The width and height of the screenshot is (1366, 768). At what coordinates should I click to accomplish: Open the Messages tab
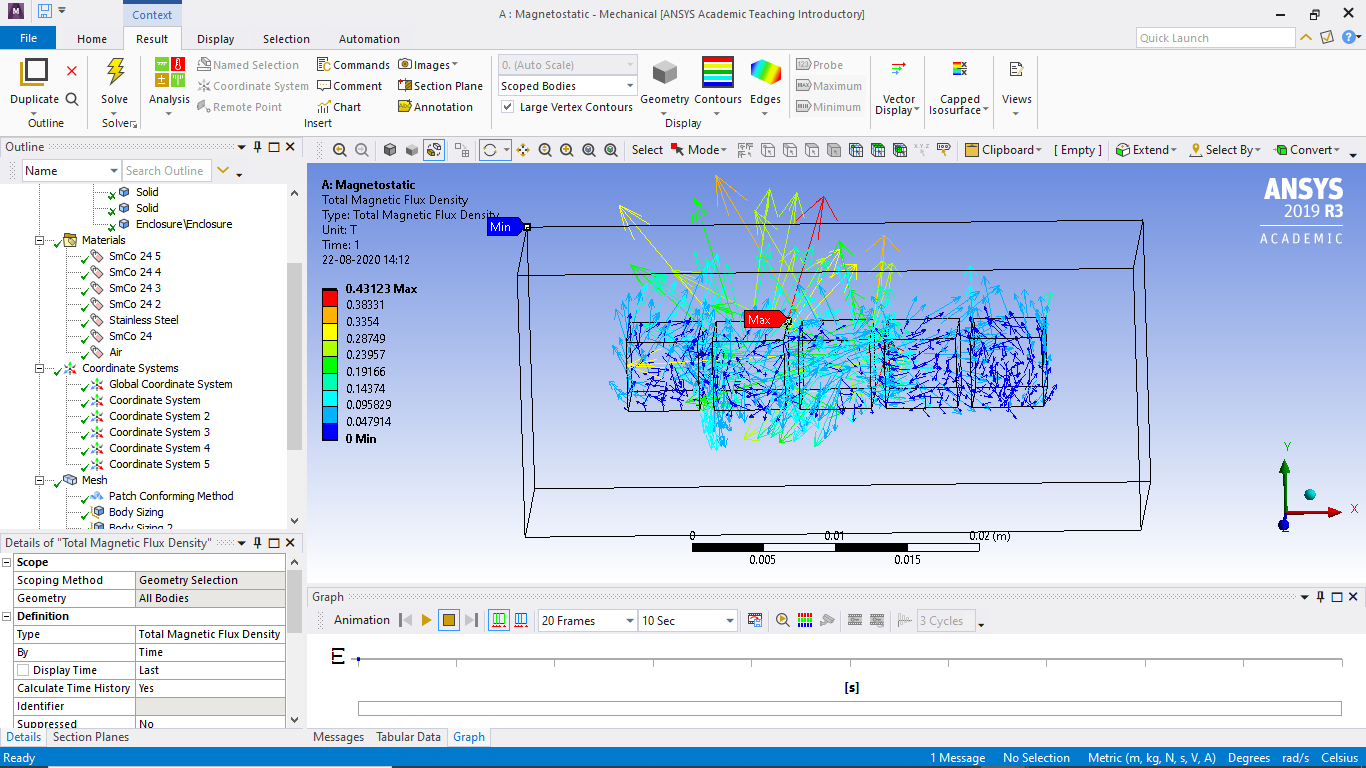(x=338, y=737)
